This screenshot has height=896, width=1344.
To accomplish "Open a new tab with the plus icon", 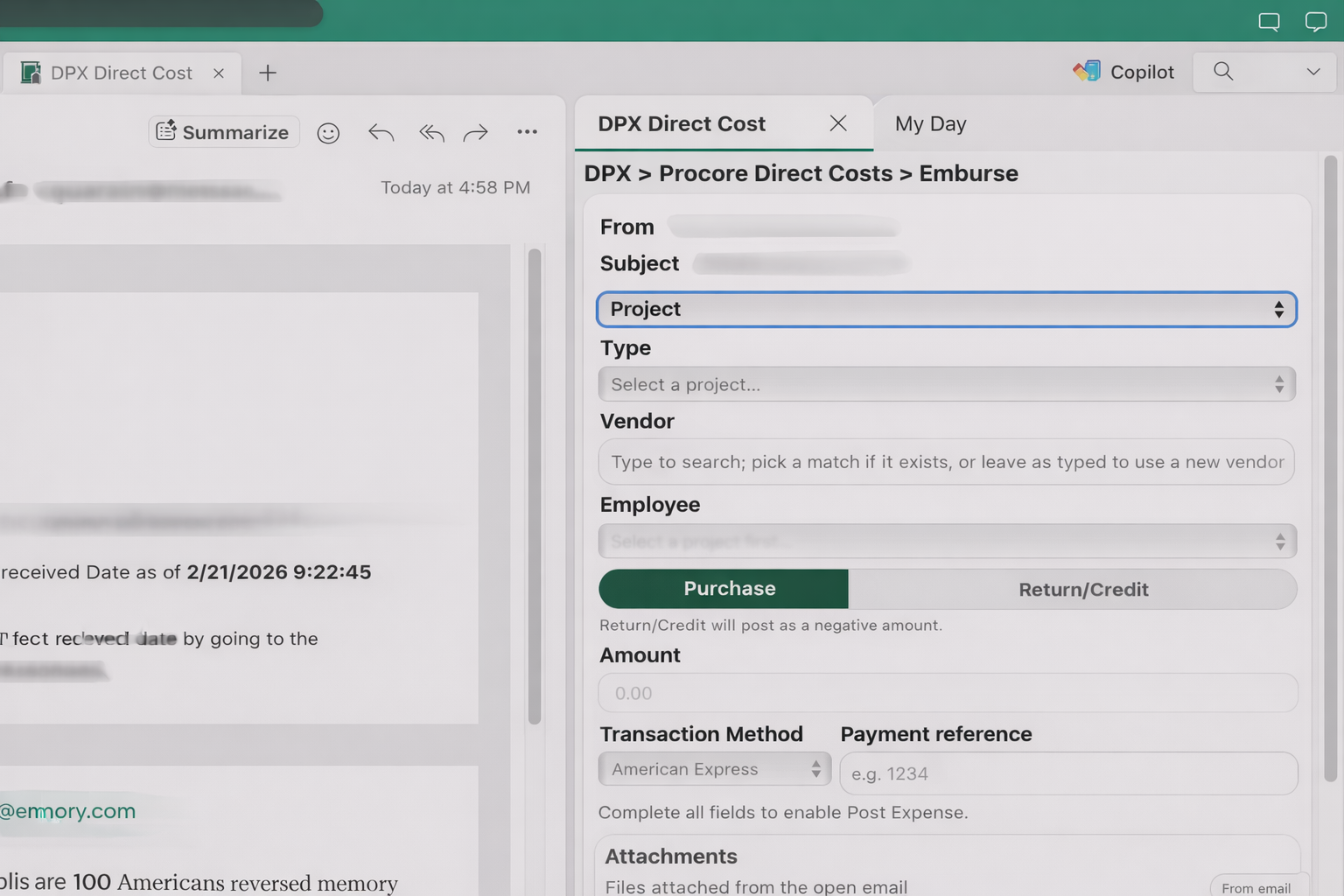I will [x=268, y=73].
